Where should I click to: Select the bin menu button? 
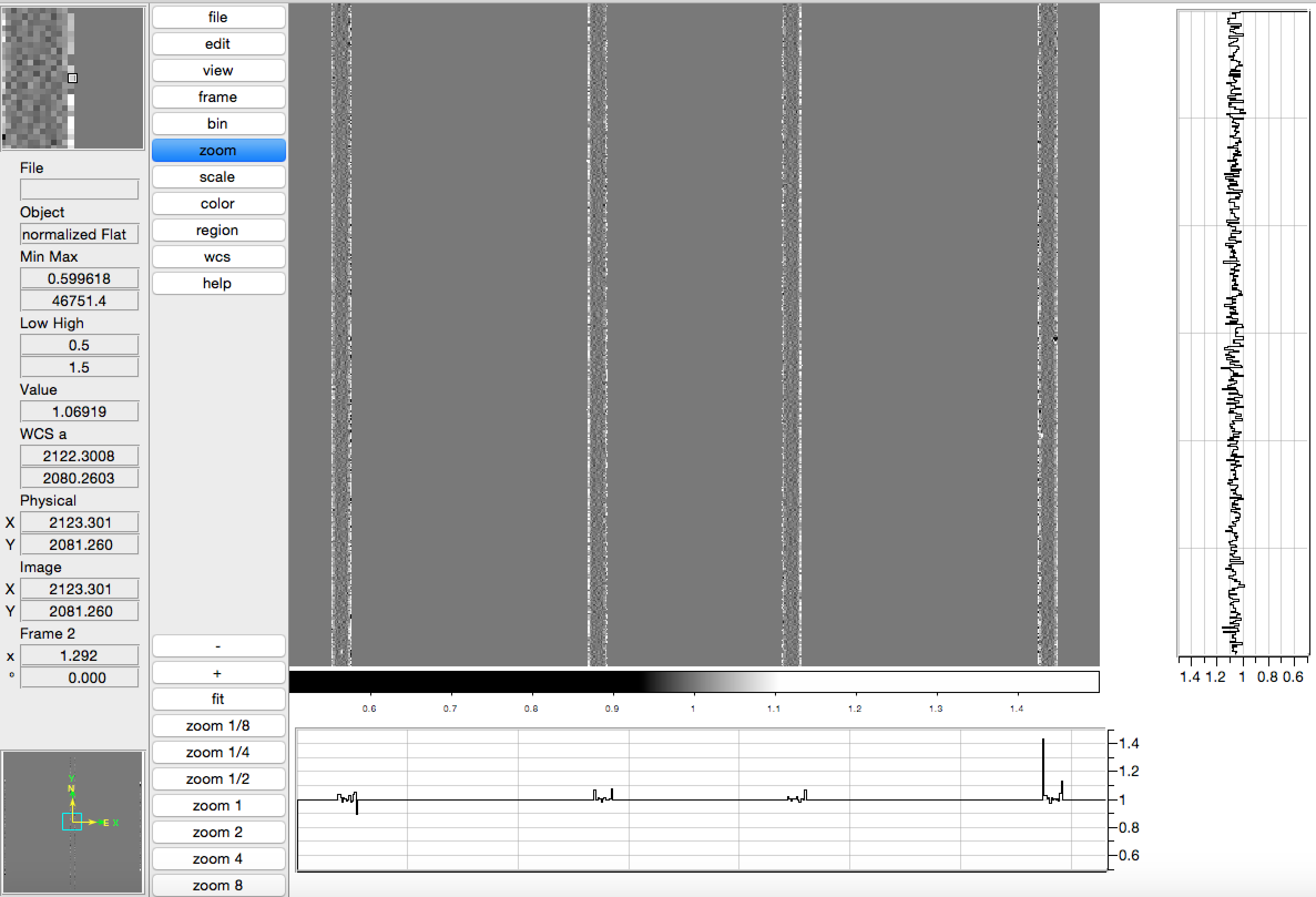pos(218,124)
